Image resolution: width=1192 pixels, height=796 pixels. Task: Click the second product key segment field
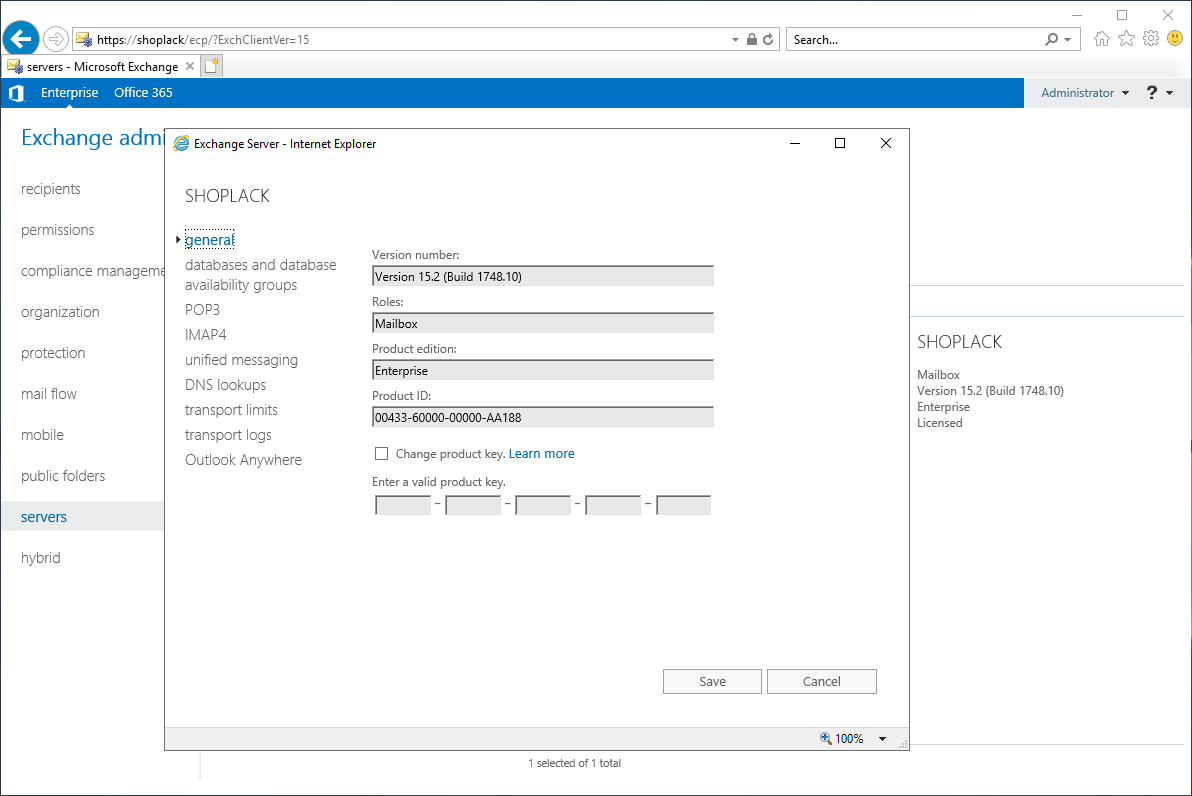(473, 505)
